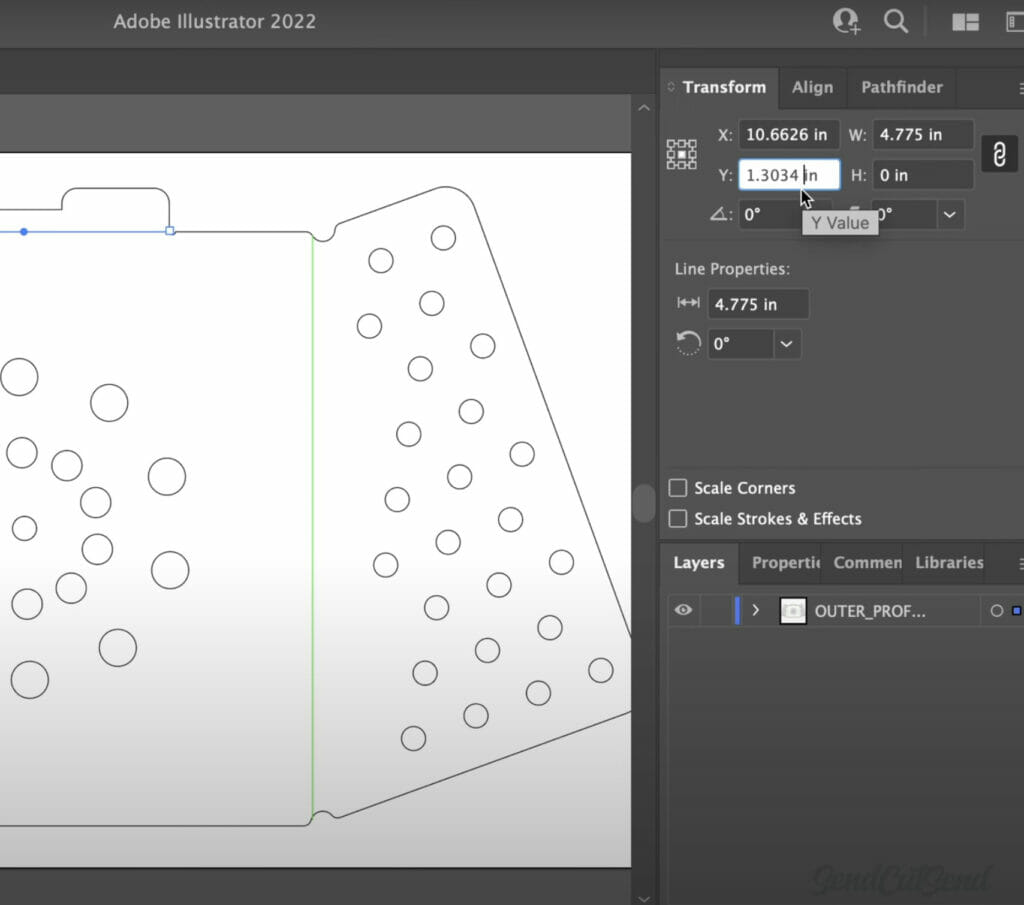Click the X position input field
1024x905 pixels.
pyautogui.click(x=788, y=135)
